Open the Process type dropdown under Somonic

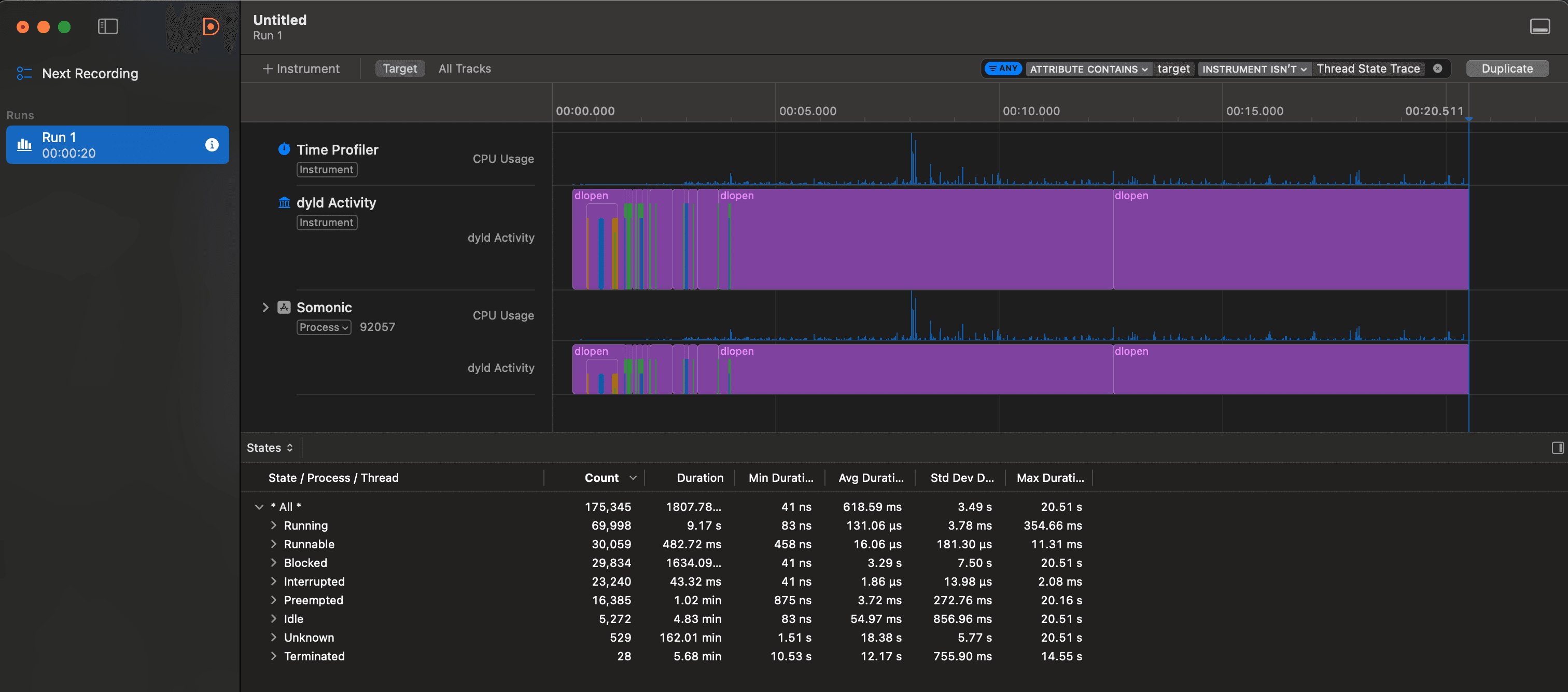(x=324, y=328)
